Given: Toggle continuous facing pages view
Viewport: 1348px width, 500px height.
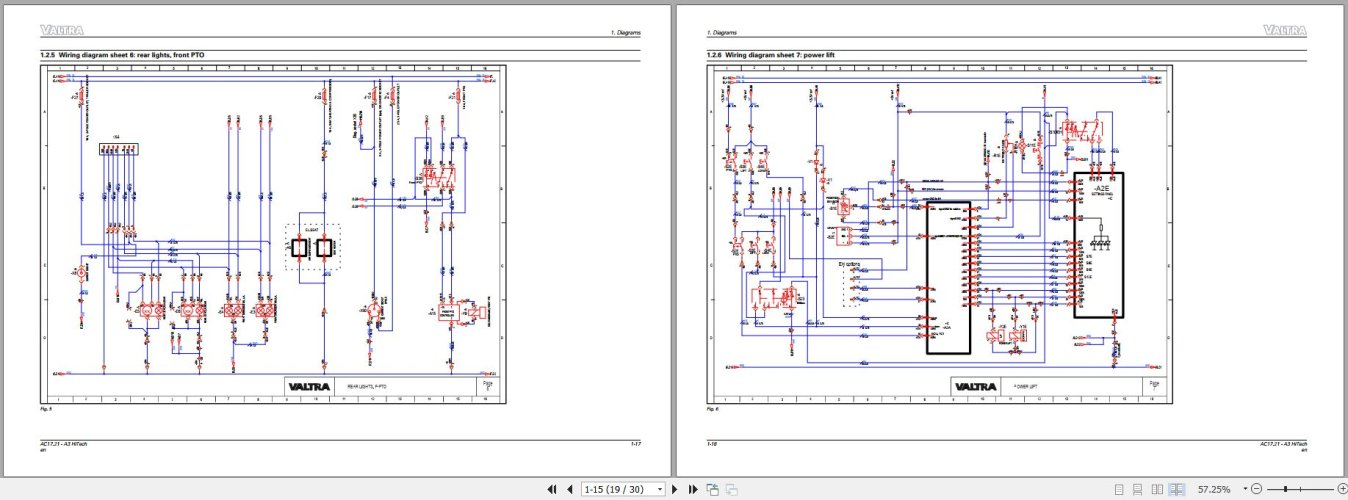Looking at the screenshot, I should click(1176, 489).
